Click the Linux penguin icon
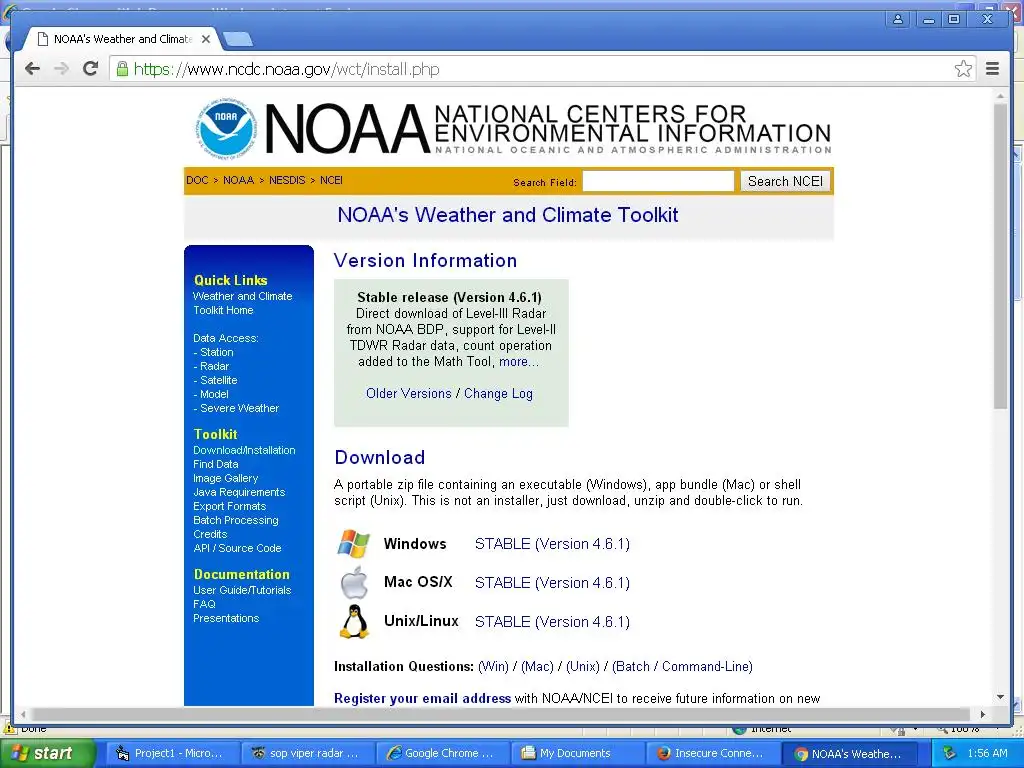Screen dimensions: 1024x768 pos(354,621)
